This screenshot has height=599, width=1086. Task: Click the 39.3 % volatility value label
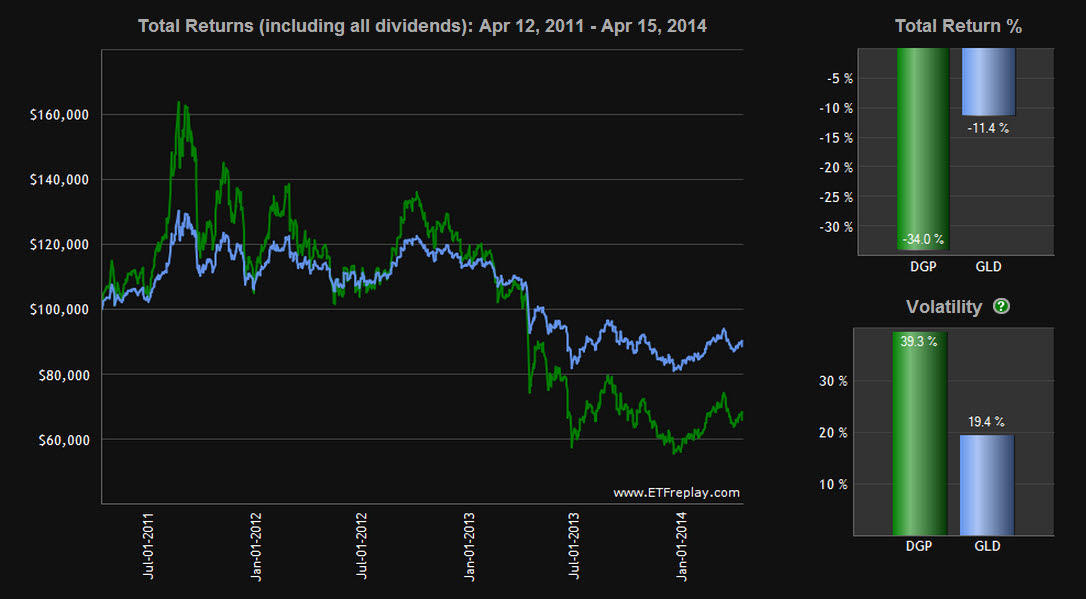click(x=919, y=342)
